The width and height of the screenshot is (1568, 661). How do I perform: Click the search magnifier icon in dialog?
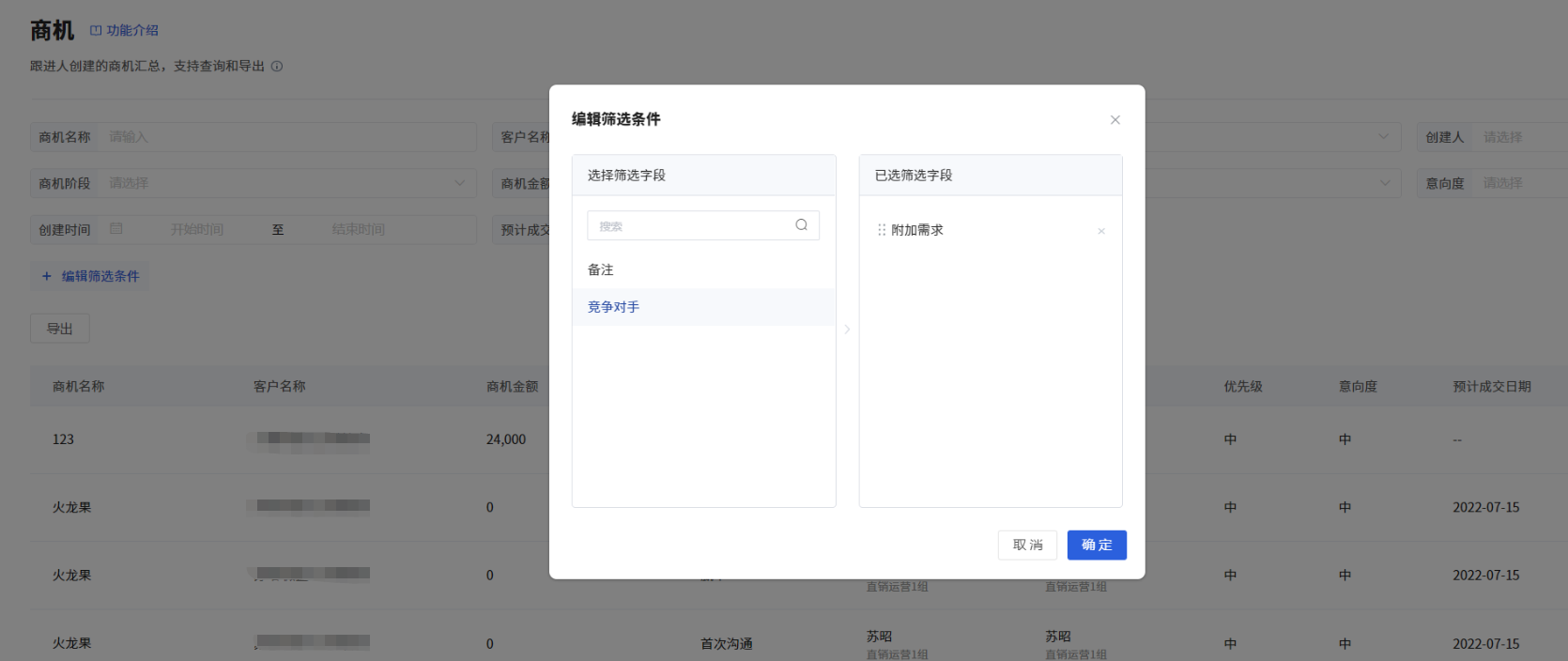tap(802, 224)
